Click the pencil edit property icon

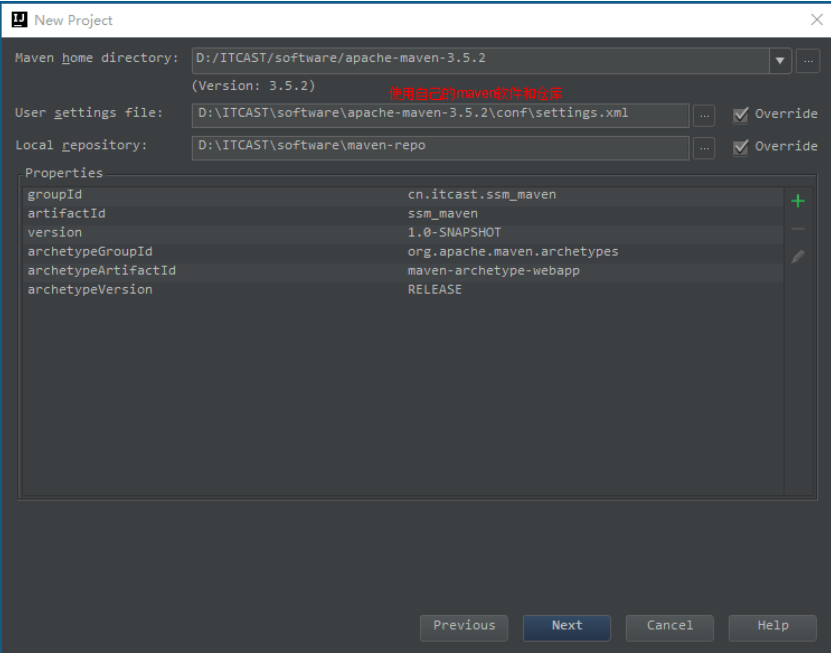click(798, 257)
